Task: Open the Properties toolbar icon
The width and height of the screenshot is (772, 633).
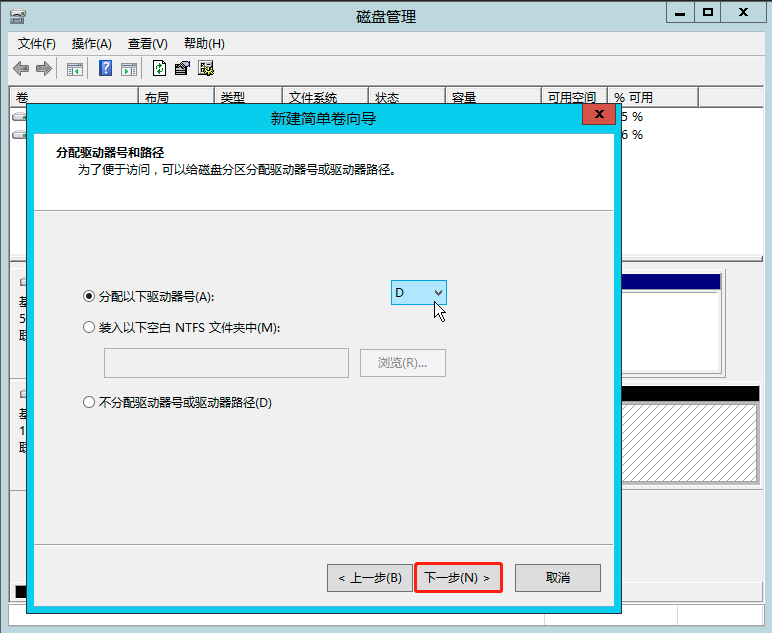Action: (x=182, y=68)
